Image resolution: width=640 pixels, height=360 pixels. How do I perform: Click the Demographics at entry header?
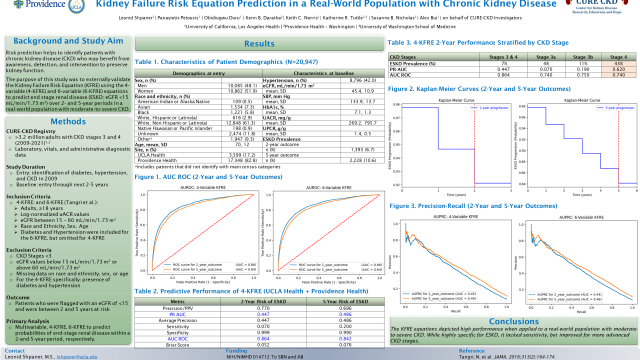coord(198,73)
